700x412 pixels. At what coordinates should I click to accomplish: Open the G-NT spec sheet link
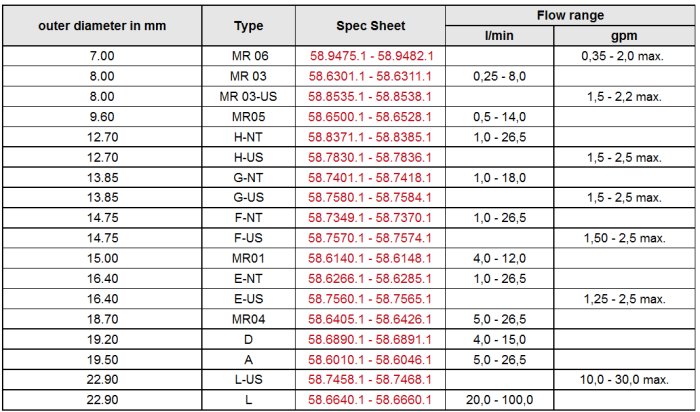[x=370, y=178]
